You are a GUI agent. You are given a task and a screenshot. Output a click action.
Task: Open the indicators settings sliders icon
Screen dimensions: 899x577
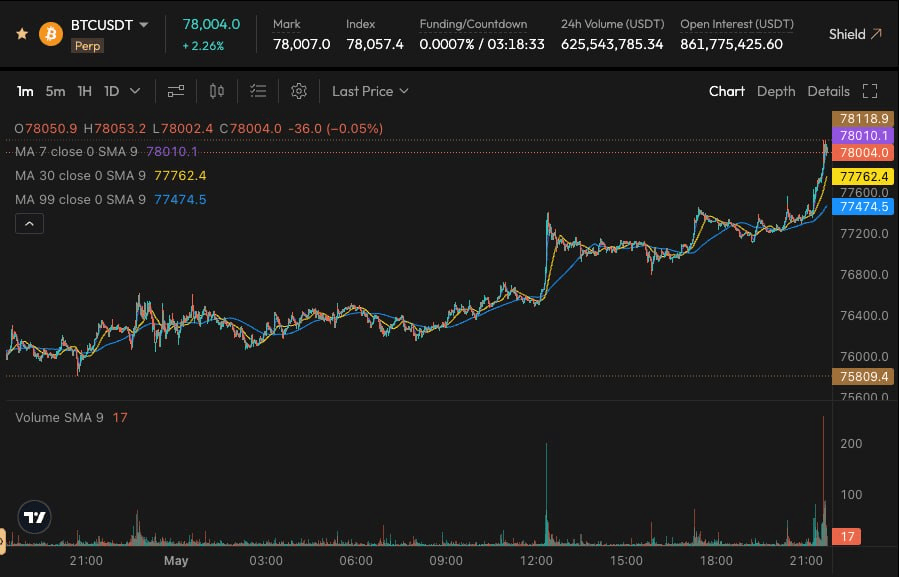tap(175, 91)
